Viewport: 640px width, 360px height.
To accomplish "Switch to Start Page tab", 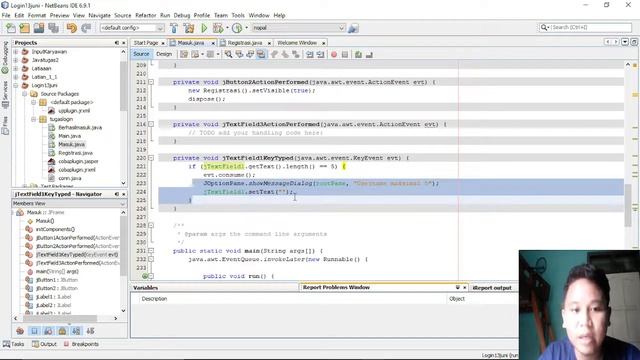I will (146, 43).
